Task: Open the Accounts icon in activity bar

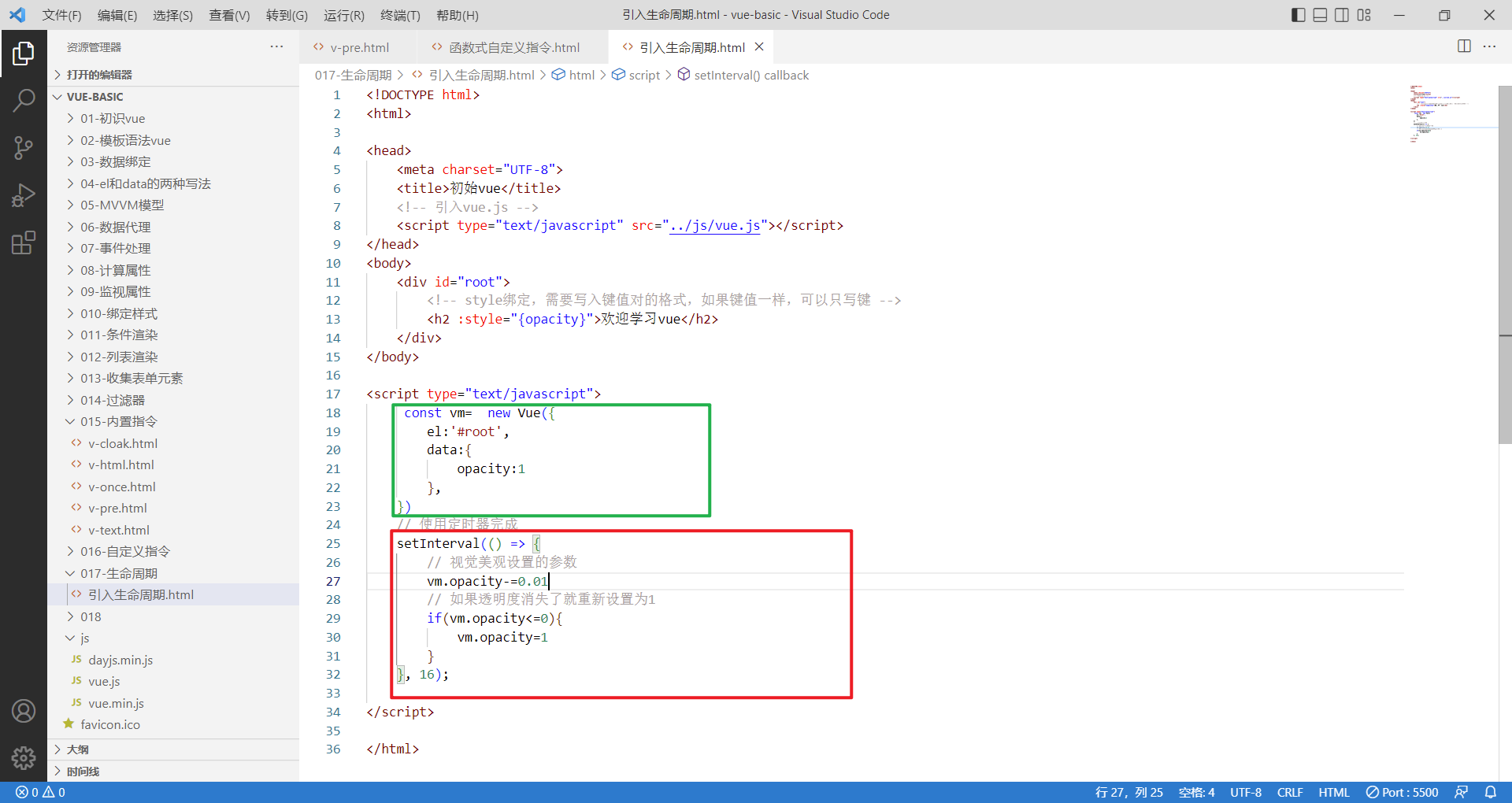Action: click(24, 711)
